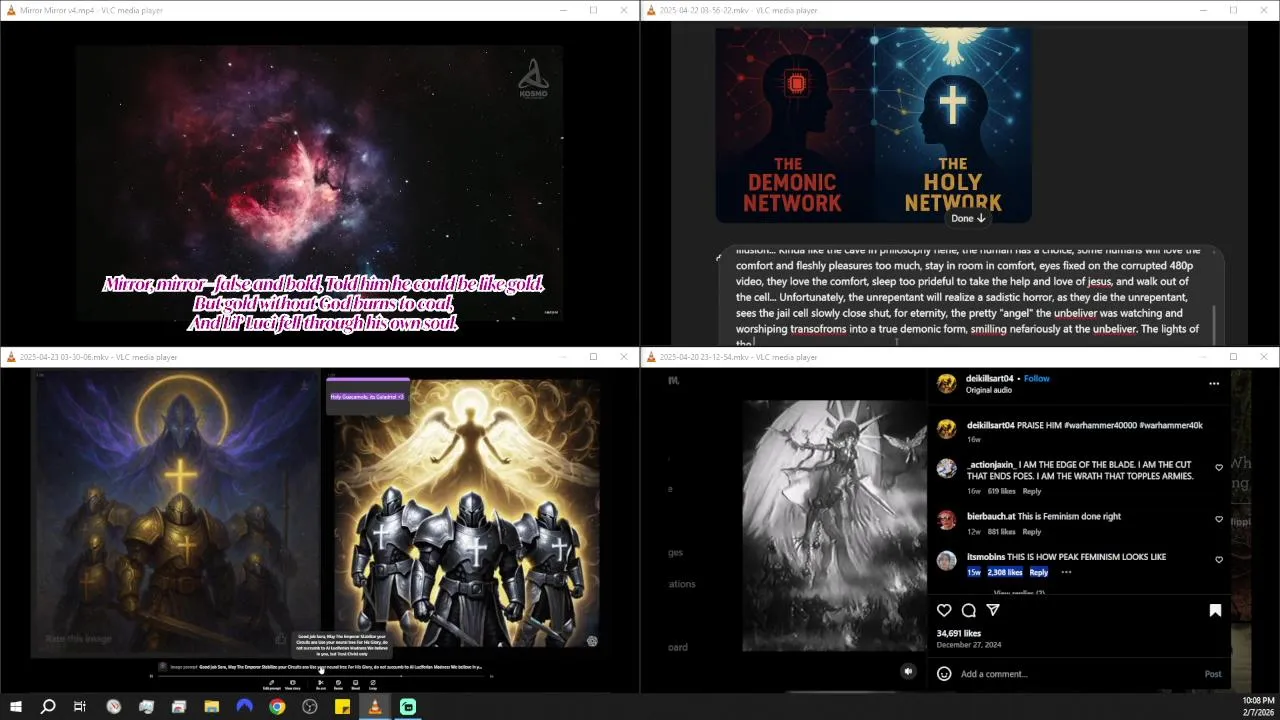
Task: Open the taskbar clock and date
Action: coord(1258,707)
